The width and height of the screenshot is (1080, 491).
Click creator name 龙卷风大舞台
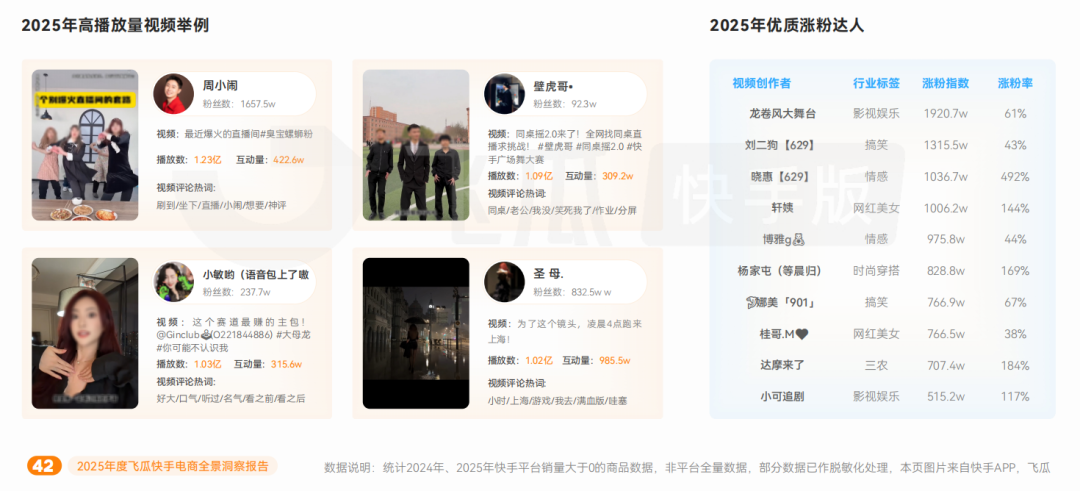tap(782, 114)
